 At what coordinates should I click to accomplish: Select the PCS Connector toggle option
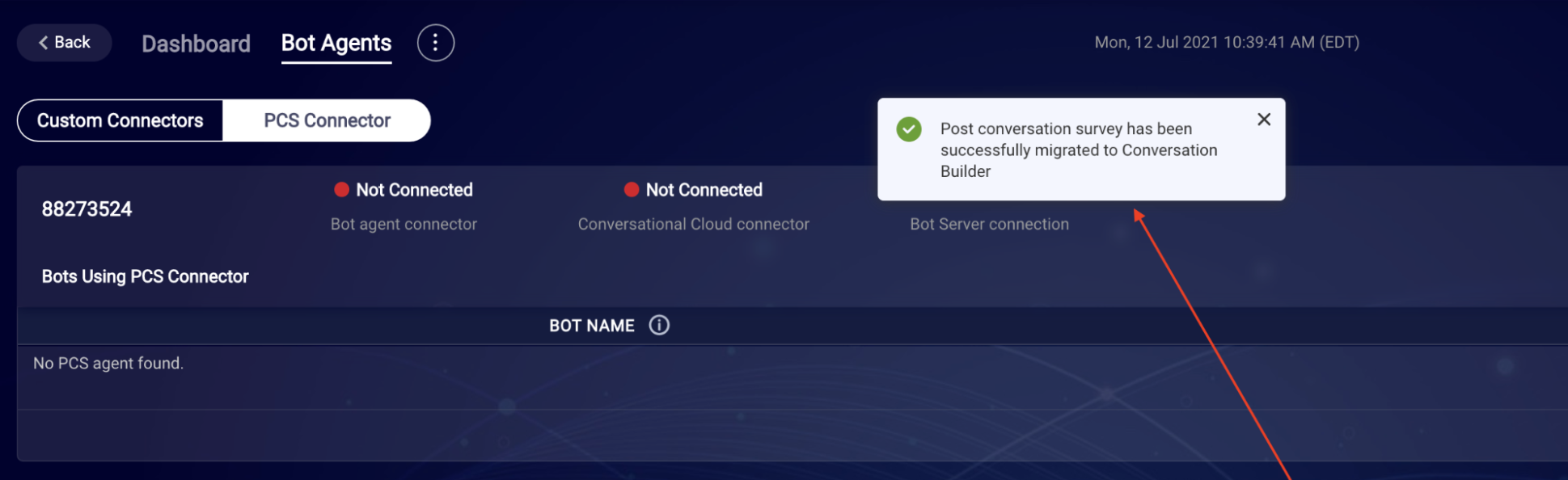327,120
